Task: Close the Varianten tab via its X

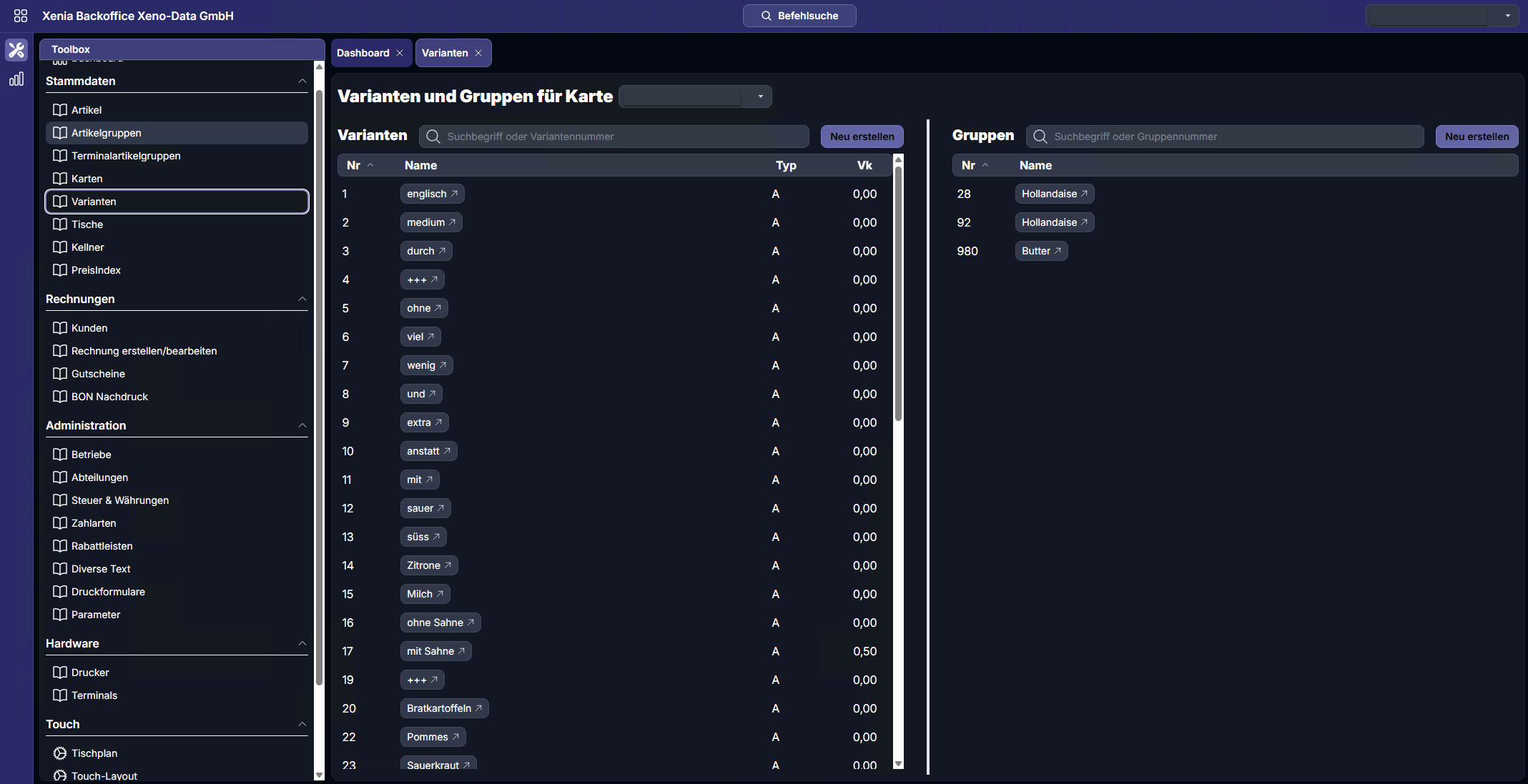Action: (x=478, y=53)
